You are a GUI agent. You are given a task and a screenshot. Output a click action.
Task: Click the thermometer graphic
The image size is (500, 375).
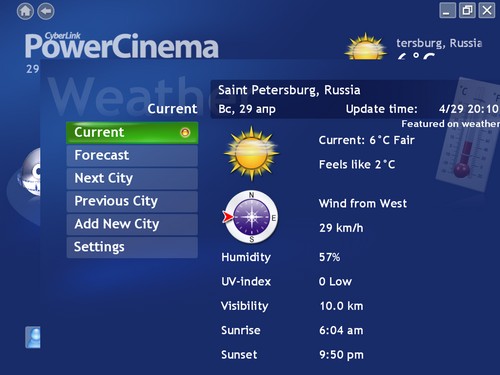(x=468, y=135)
